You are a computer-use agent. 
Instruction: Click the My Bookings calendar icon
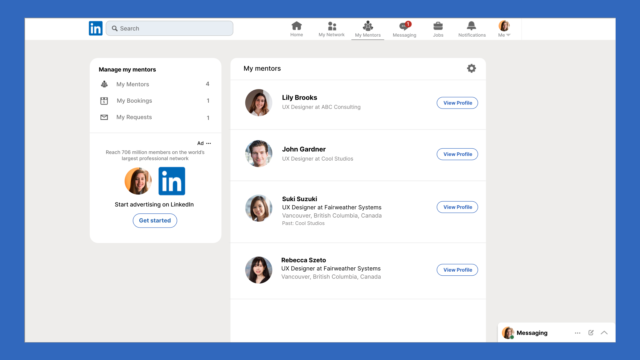[x=104, y=101]
